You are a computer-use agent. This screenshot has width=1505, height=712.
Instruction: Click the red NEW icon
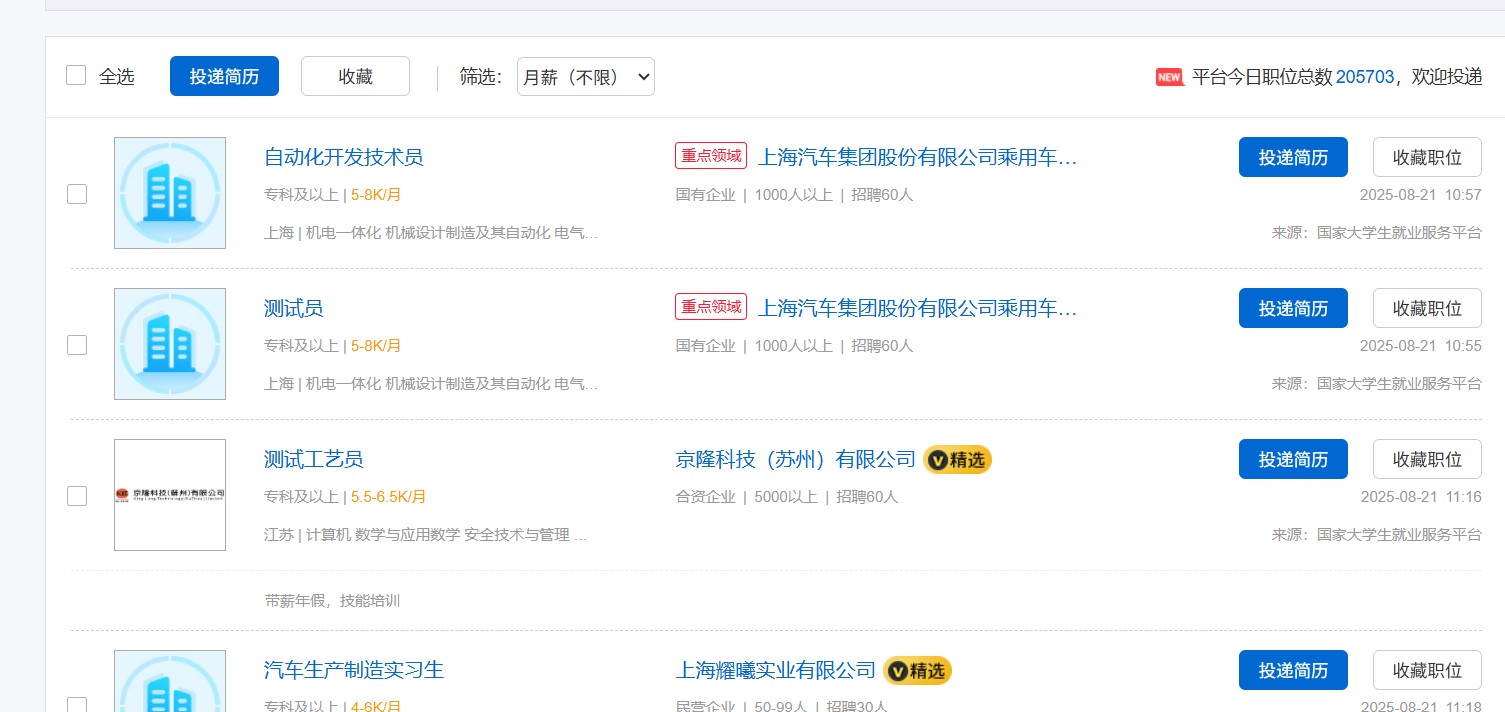[1169, 77]
